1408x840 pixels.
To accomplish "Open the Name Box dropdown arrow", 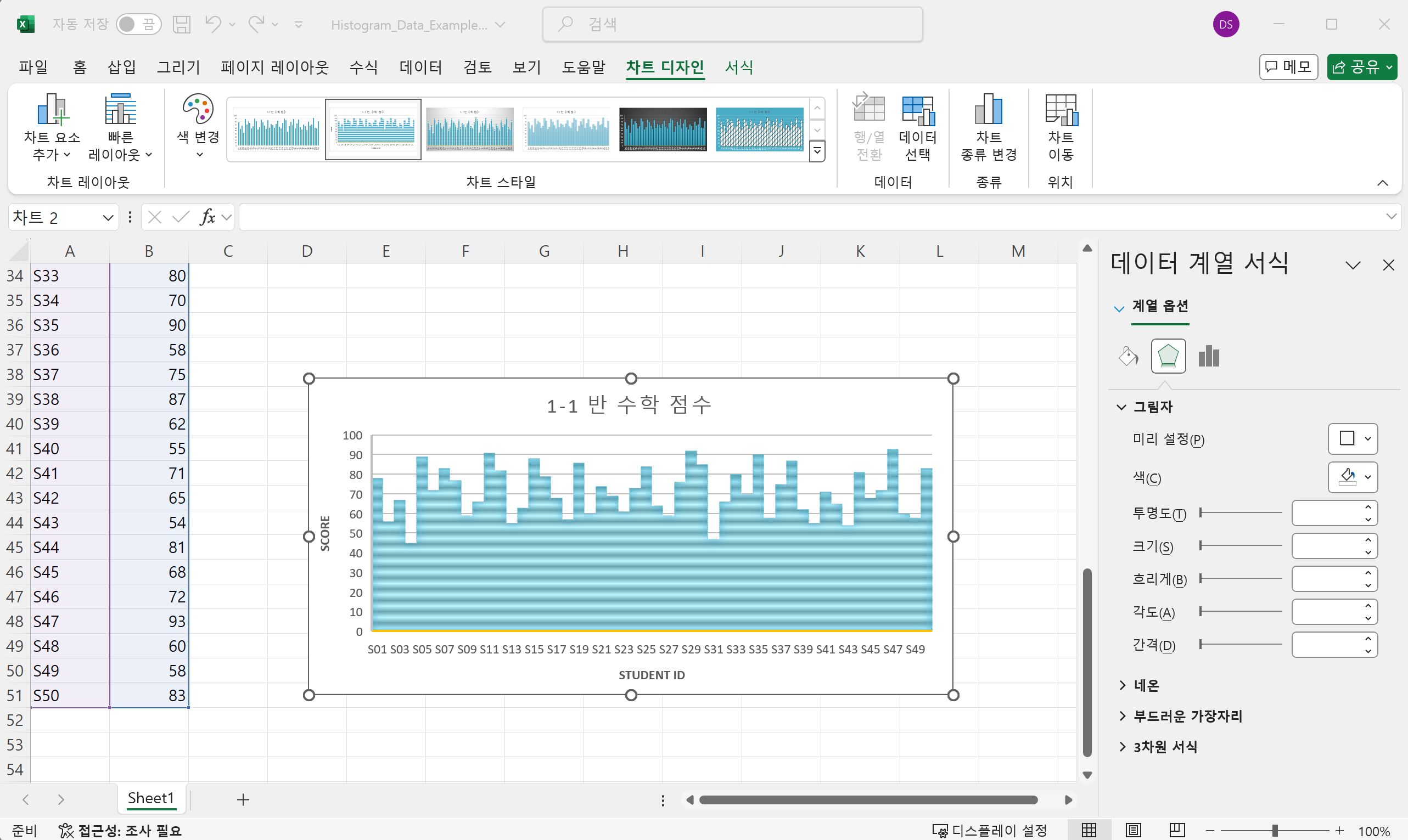I will pos(108,218).
